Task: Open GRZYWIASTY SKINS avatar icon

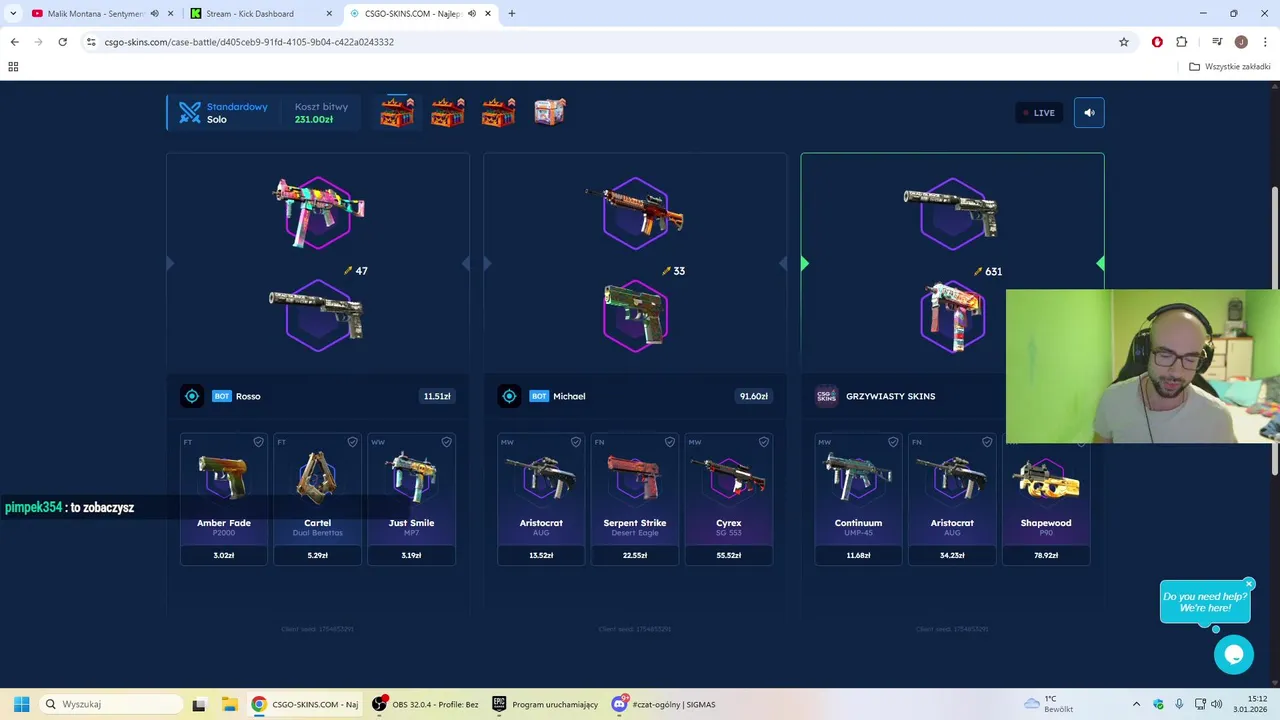Action: tap(826, 396)
